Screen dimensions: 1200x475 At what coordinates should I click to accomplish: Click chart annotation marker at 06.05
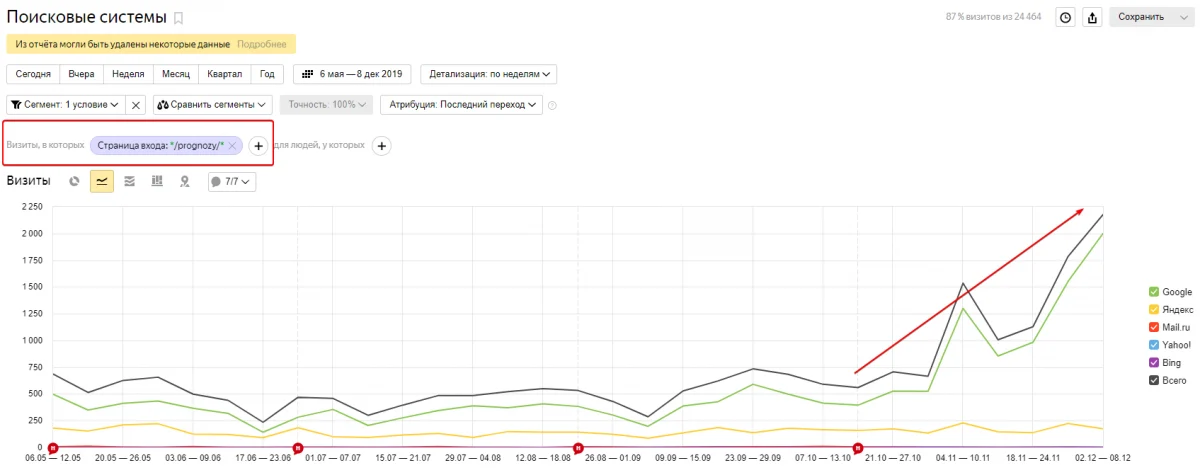click(x=52, y=448)
